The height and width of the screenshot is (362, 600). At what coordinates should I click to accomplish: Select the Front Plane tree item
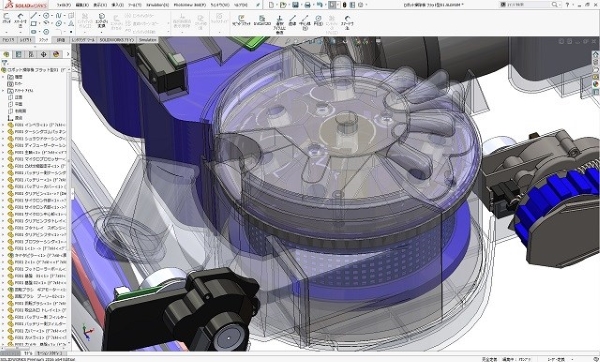[x=19, y=97]
